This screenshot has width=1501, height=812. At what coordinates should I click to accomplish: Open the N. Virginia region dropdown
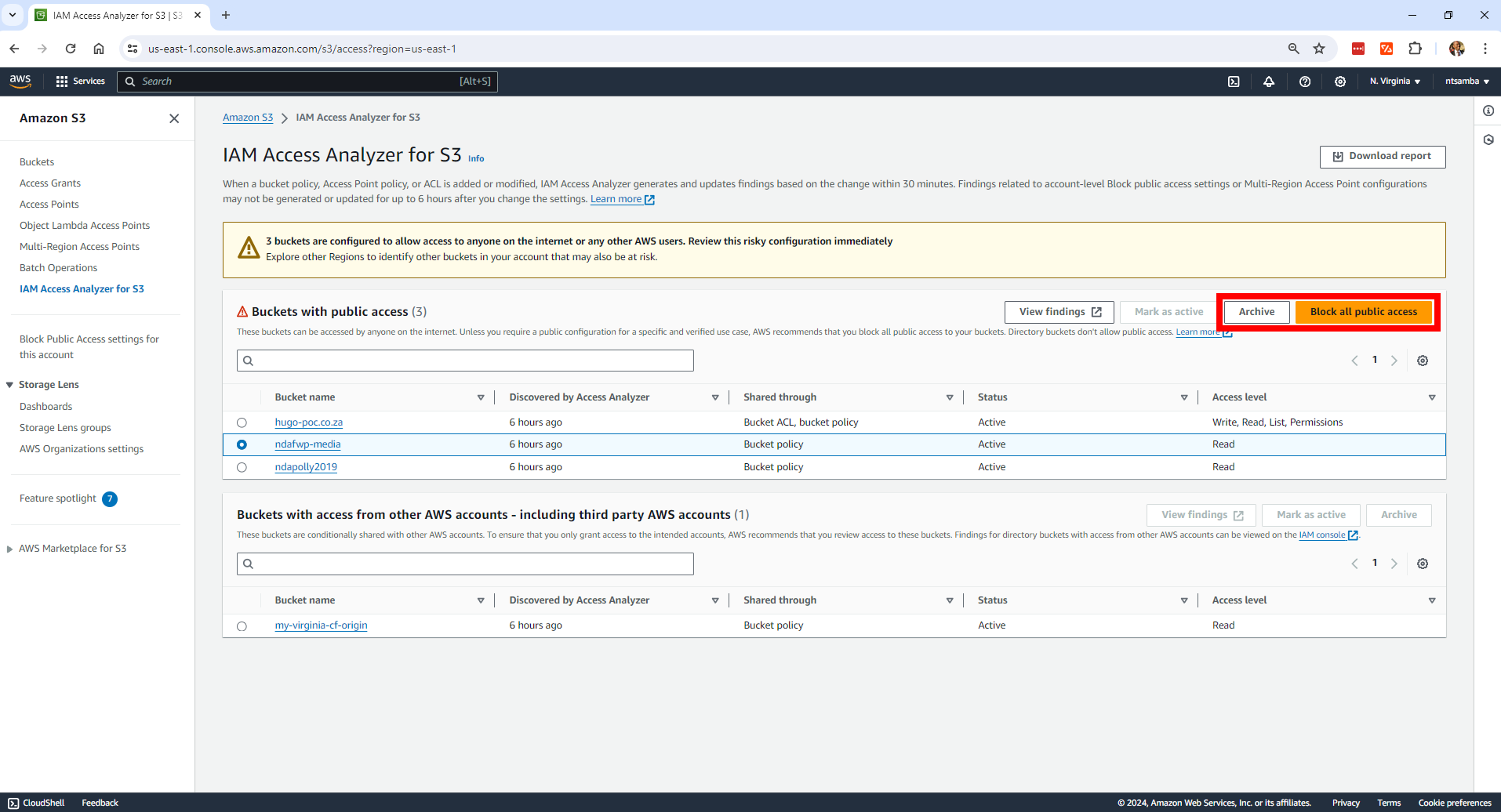click(x=1394, y=81)
